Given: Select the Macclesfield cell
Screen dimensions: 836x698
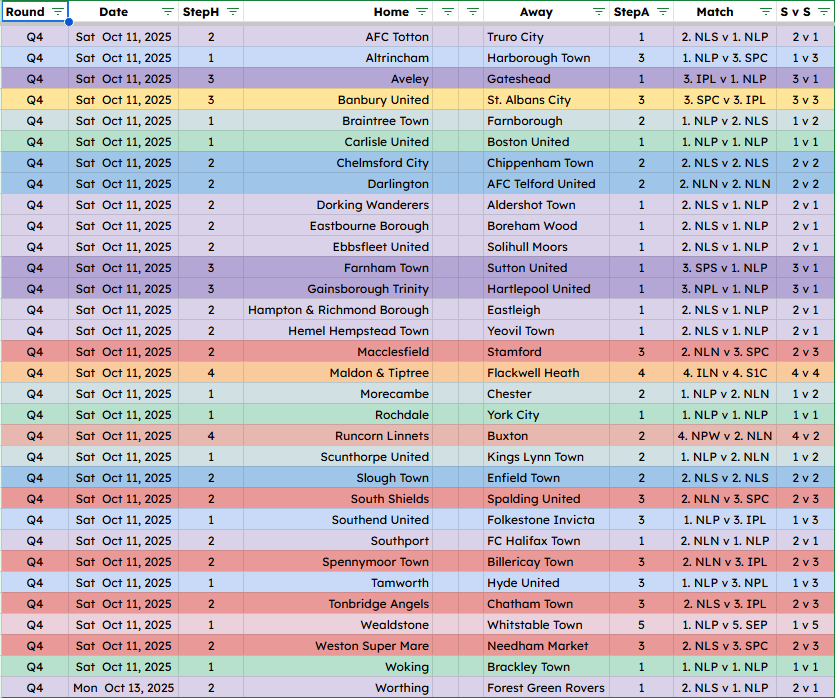Looking at the screenshot, I should [338, 352].
